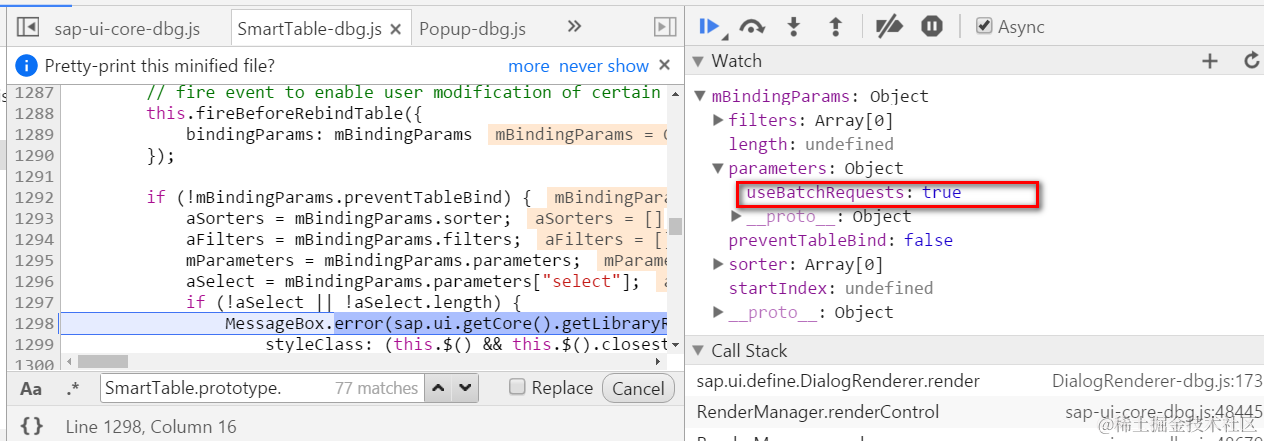
Task: Click the highlighted MessageBox.error line
Action: 363,324
